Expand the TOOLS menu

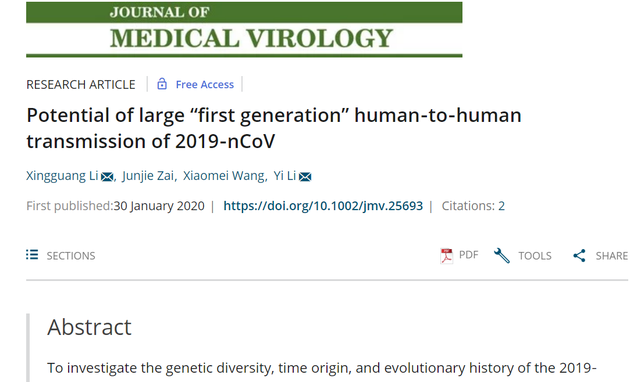(535, 256)
